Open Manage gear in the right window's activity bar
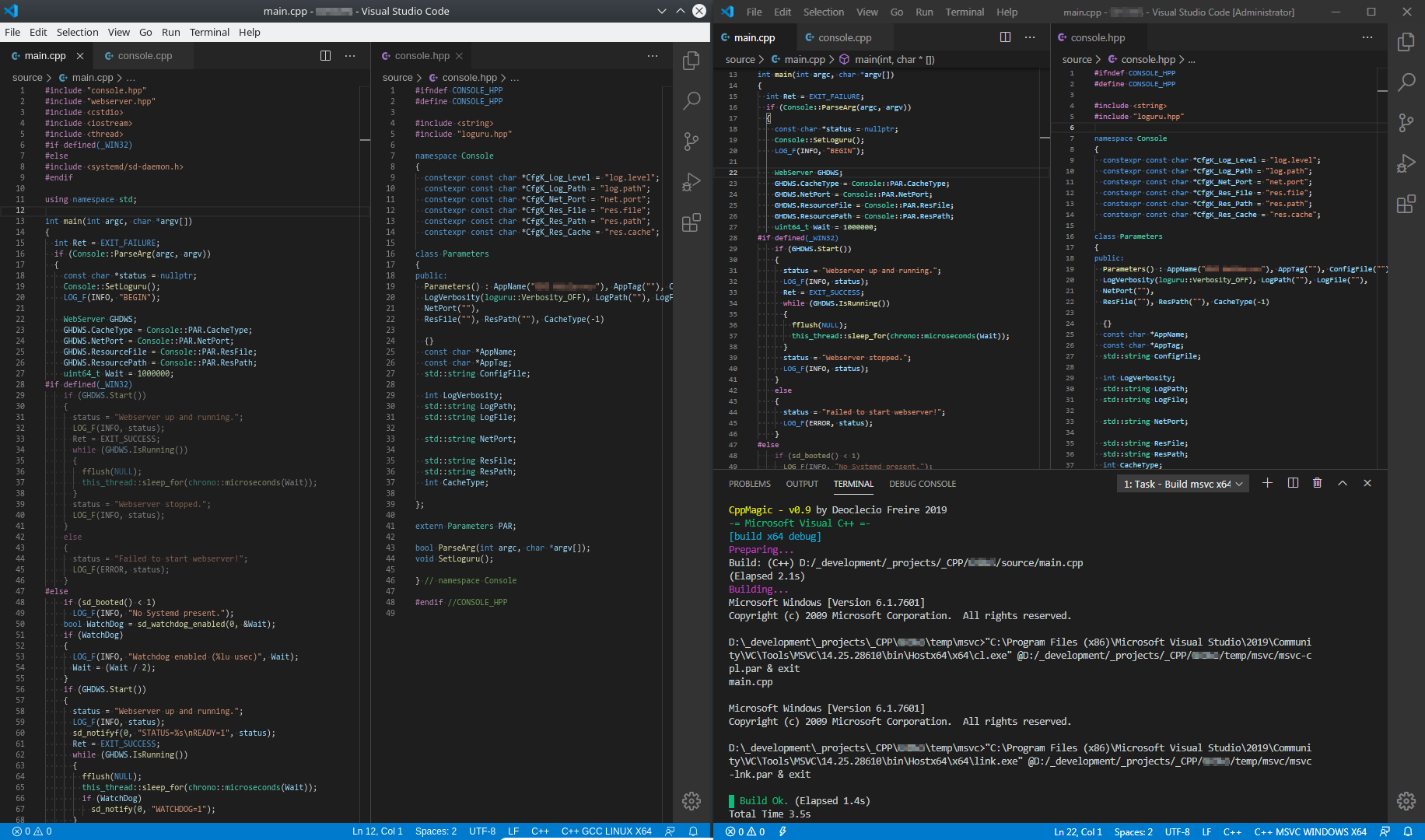Screen dimensions: 1425x840 [1406, 800]
